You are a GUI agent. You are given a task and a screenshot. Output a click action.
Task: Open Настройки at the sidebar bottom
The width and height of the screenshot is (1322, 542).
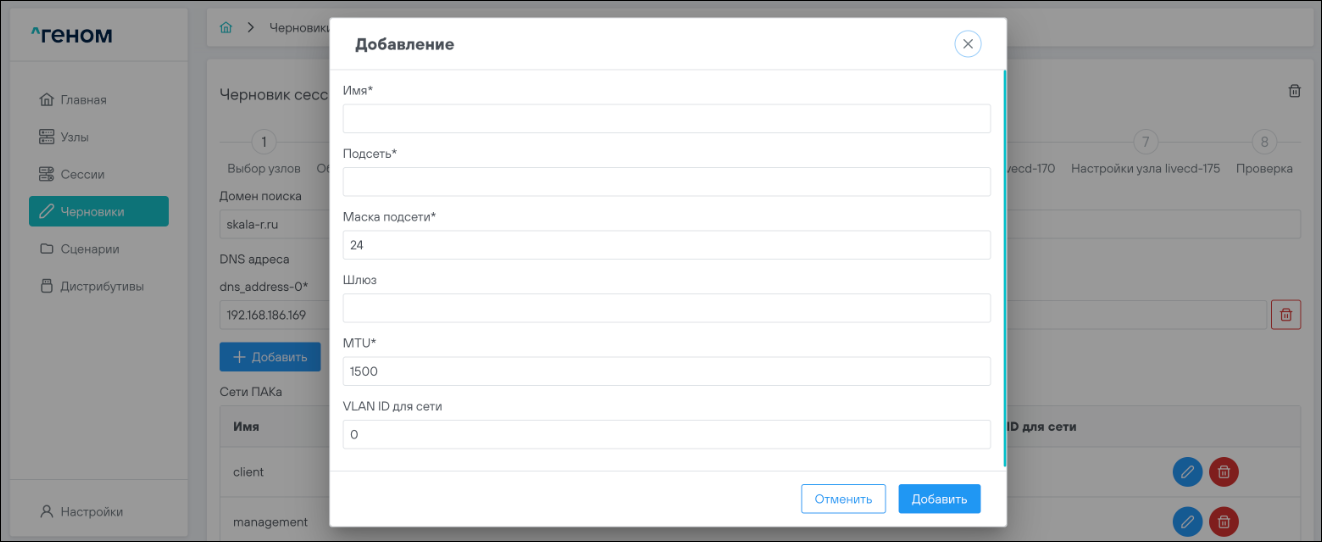click(91, 512)
